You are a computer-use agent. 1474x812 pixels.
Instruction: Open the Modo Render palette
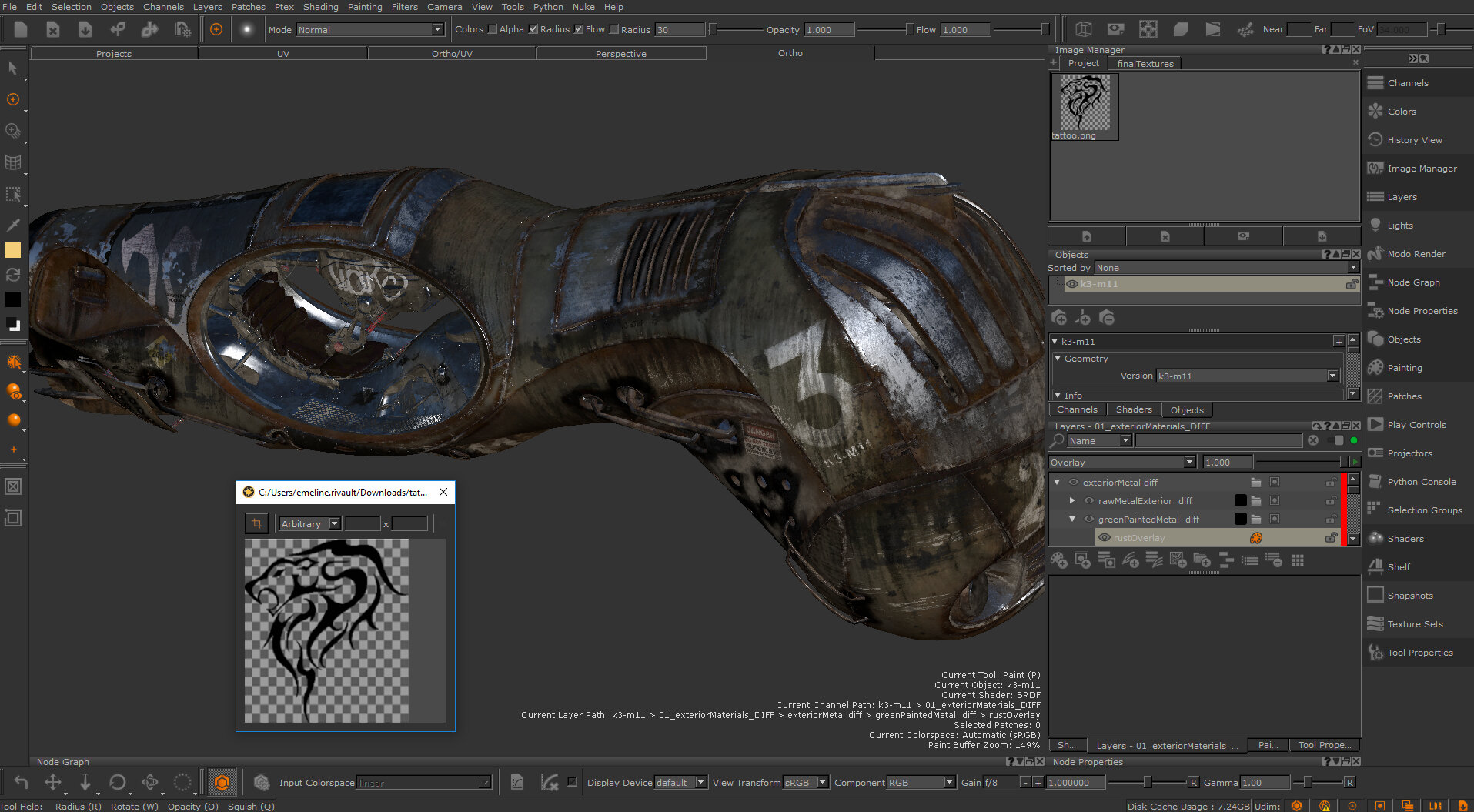(1416, 254)
